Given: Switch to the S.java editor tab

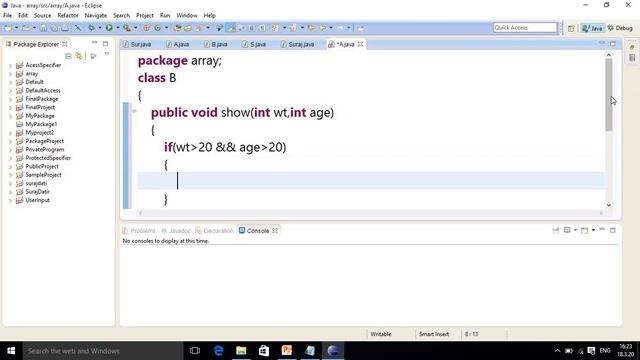Looking at the screenshot, I should pos(254,44).
